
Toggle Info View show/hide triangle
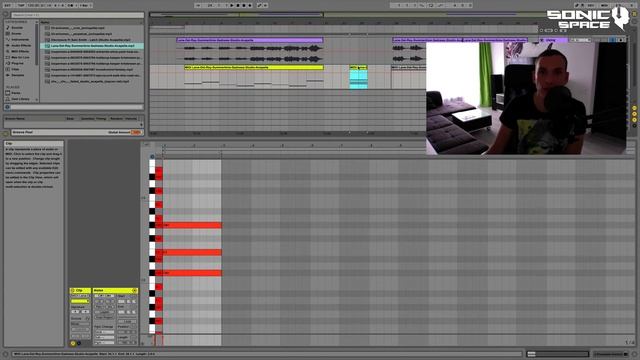click(x=5, y=354)
